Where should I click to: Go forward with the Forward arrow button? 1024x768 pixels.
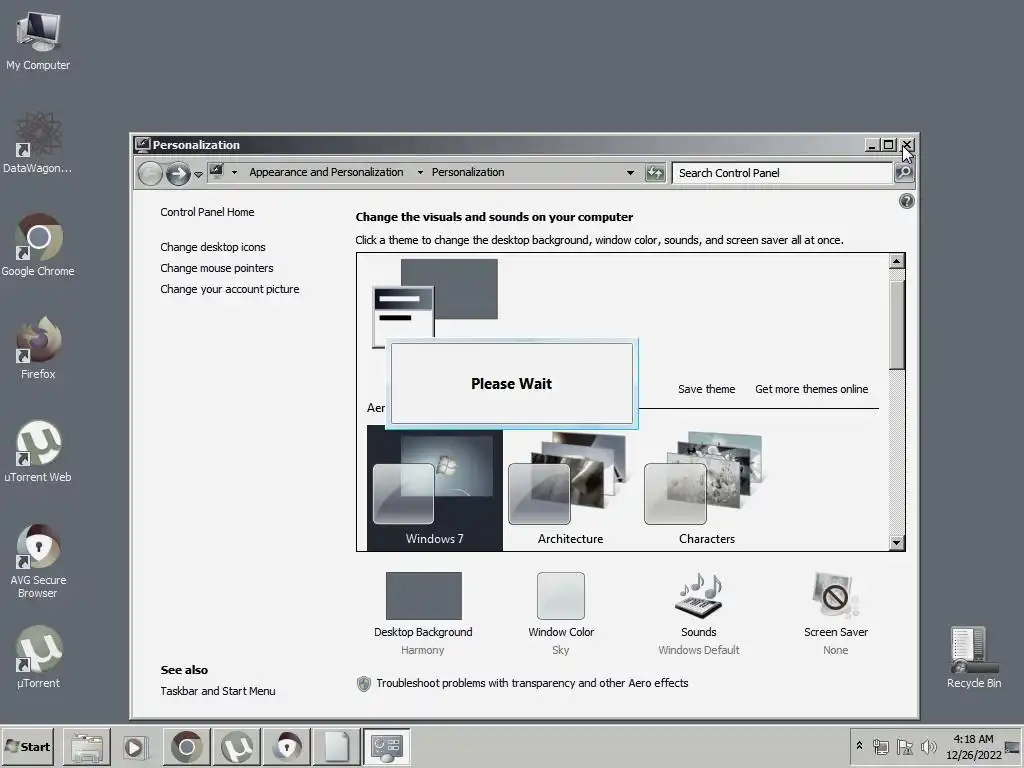point(178,174)
